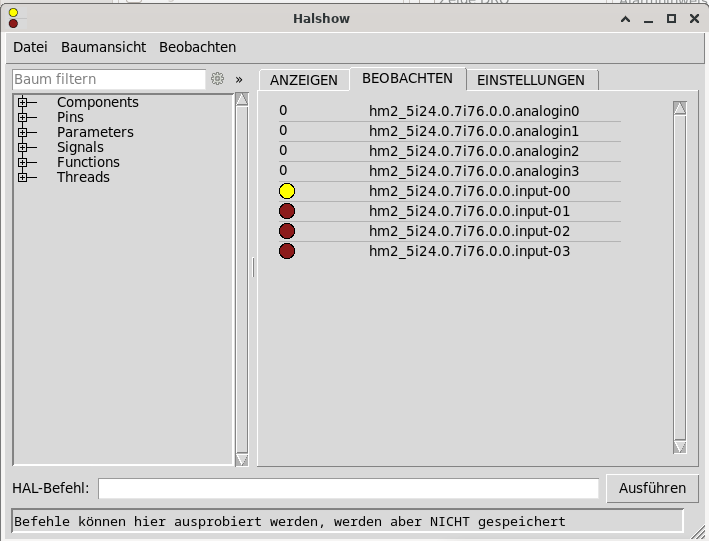This screenshot has height=541, width=709.
Task: Select the Signals label in the tree
Action: 80,147
